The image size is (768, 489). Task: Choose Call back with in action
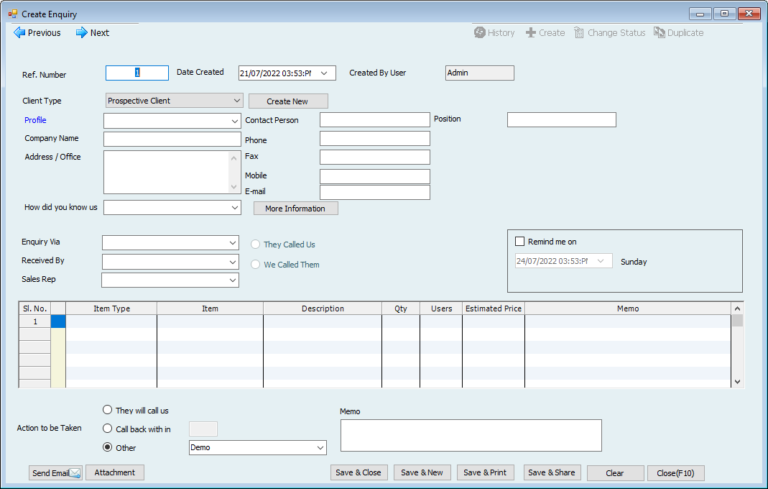pyautogui.click(x=107, y=428)
